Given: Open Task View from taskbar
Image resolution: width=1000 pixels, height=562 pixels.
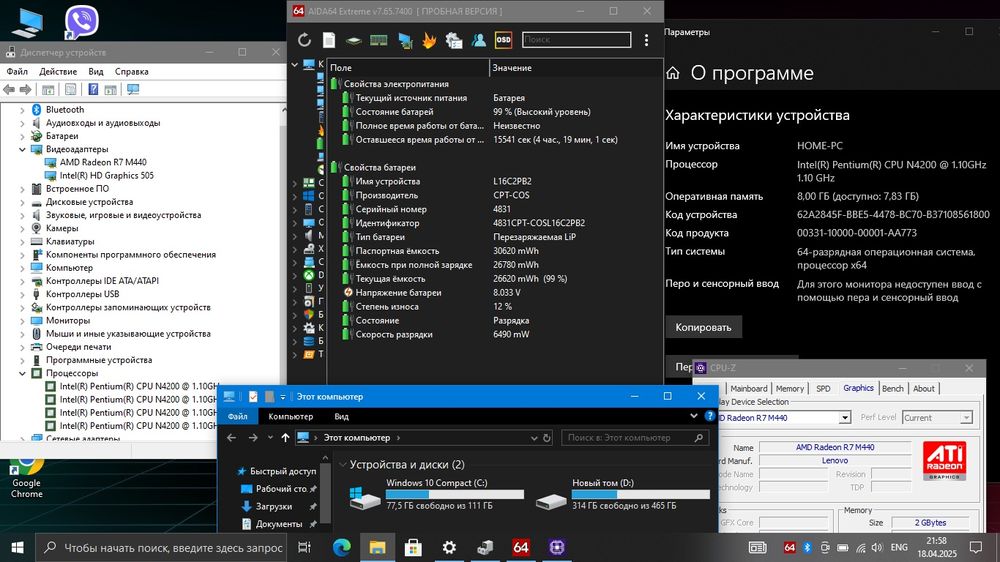Looking at the screenshot, I should tap(304, 547).
